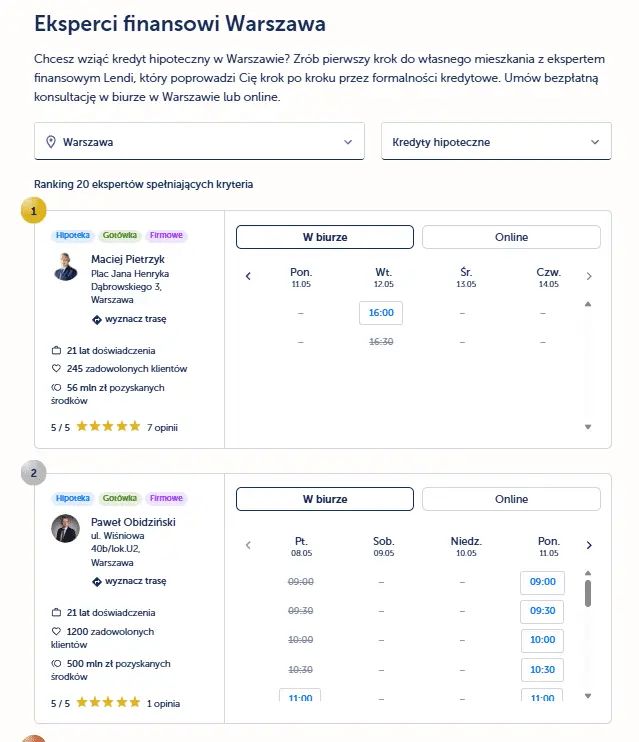The image size is (639, 742).
Task: Click the previous days arrow in Maciej Pietrzyk's calendar
Action: (x=248, y=276)
